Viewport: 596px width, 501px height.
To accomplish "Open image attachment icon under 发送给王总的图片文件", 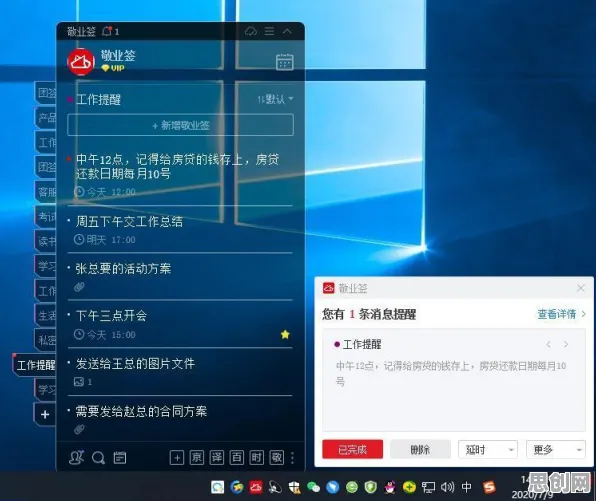I will click(x=79, y=382).
